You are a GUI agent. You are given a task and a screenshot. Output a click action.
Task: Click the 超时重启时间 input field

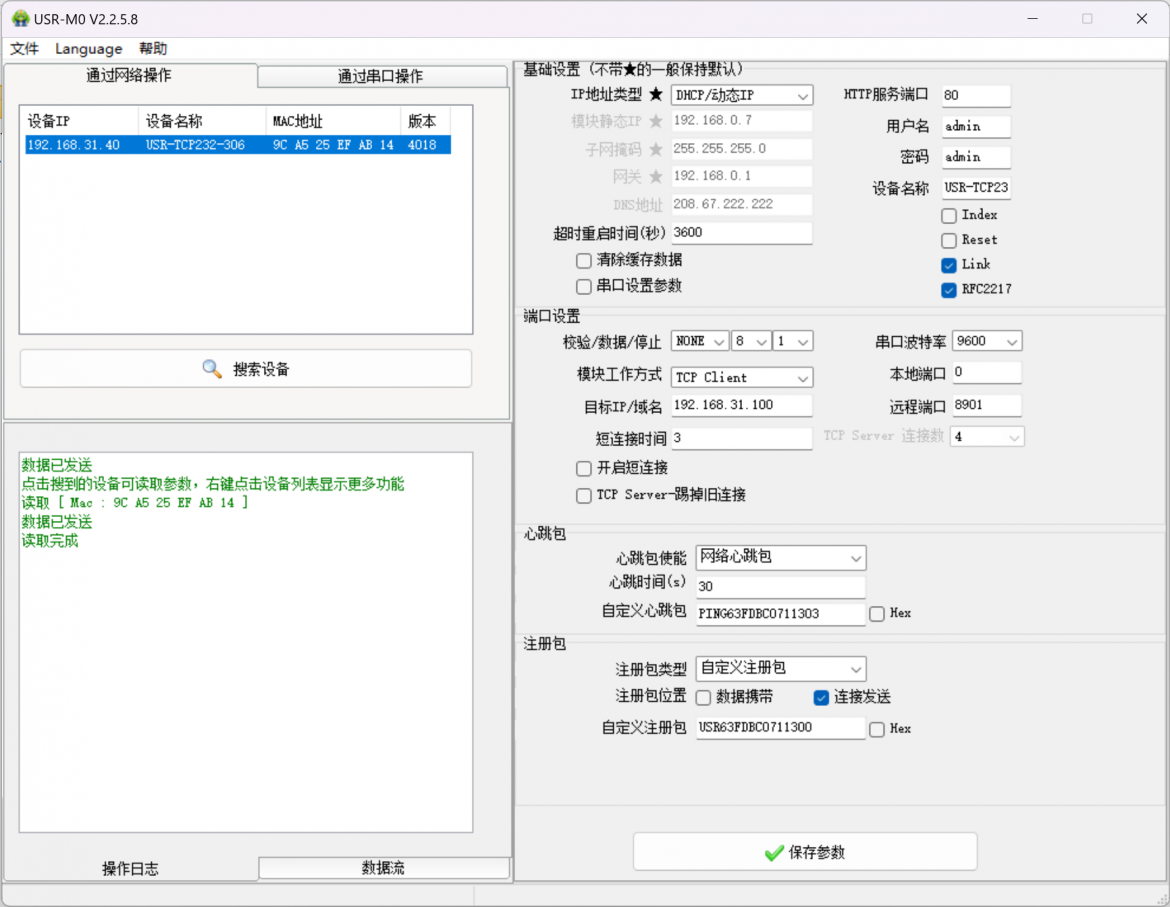point(742,233)
